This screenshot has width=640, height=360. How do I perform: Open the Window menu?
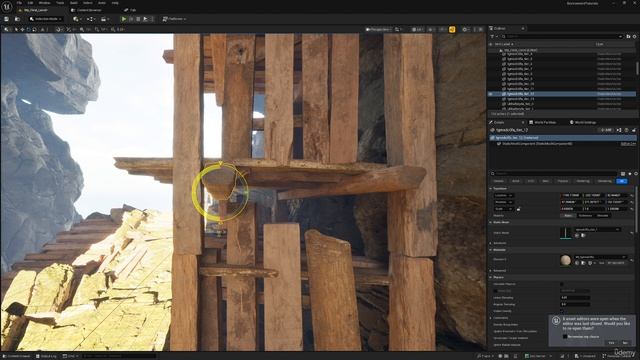click(44, 3)
